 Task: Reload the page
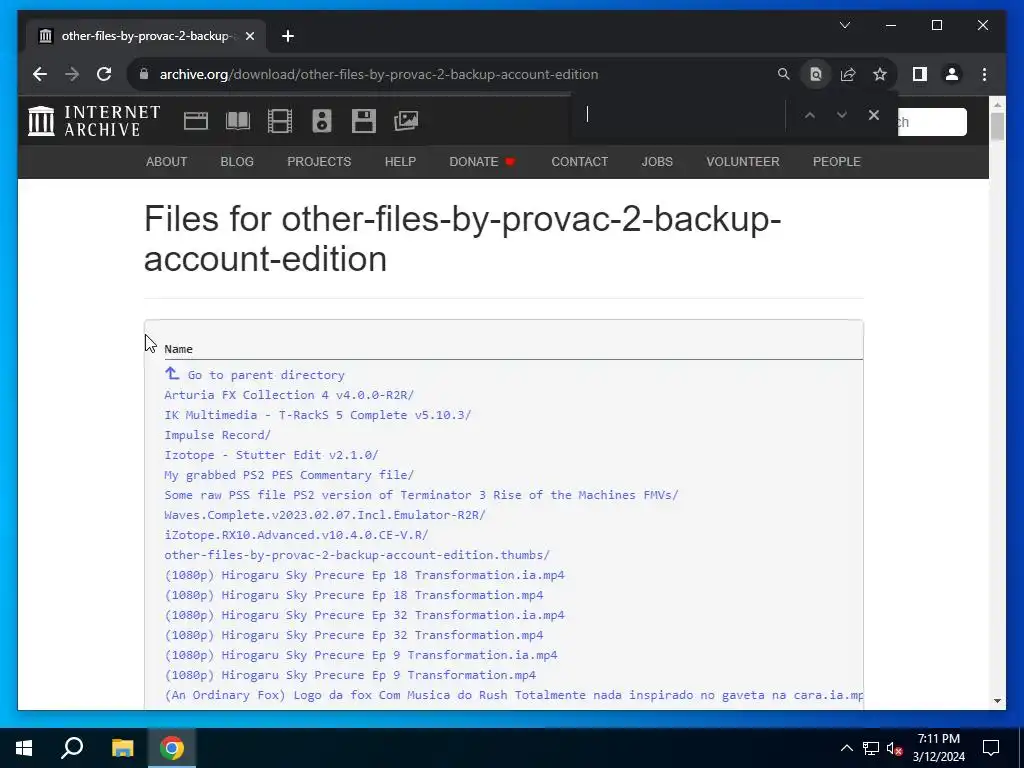104,74
